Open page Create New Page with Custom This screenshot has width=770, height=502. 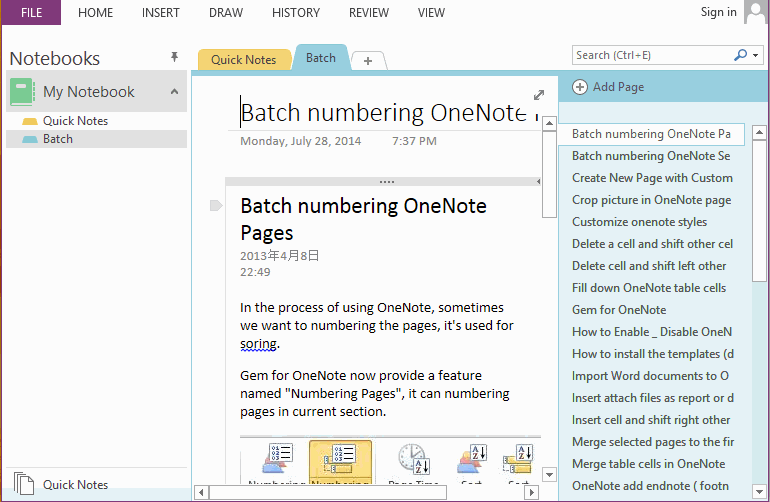tap(651, 178)
